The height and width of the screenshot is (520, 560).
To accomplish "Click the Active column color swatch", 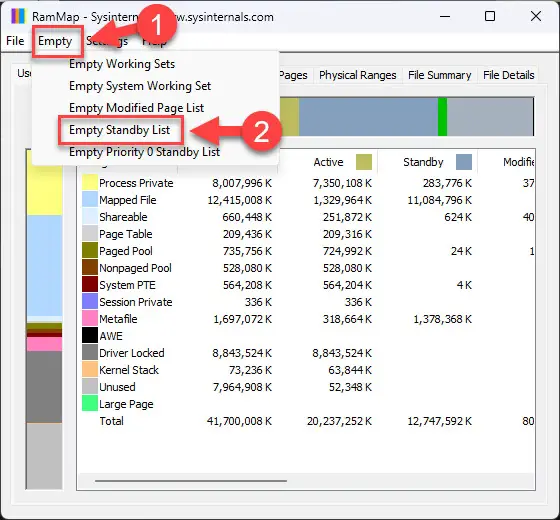I will [x=364, y=162].
